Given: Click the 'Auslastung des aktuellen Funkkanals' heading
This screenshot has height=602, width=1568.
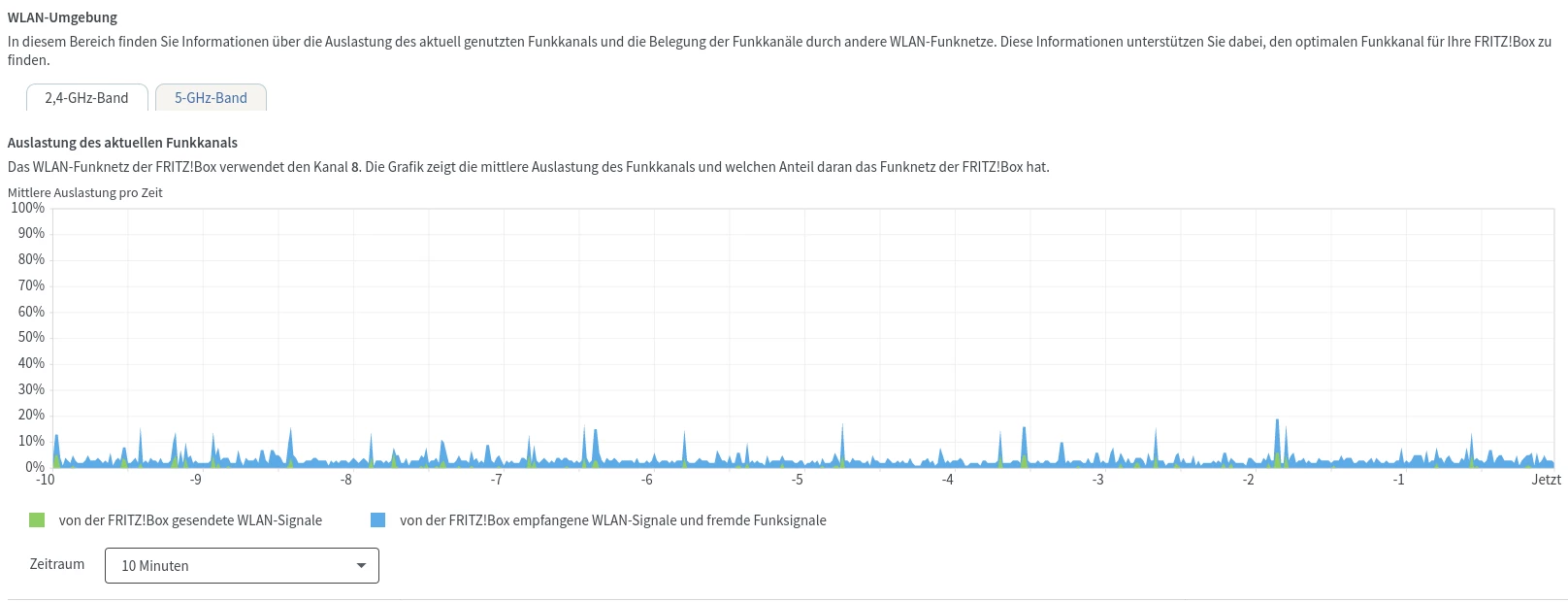Looking at the screenshot, I should point(122,143).
